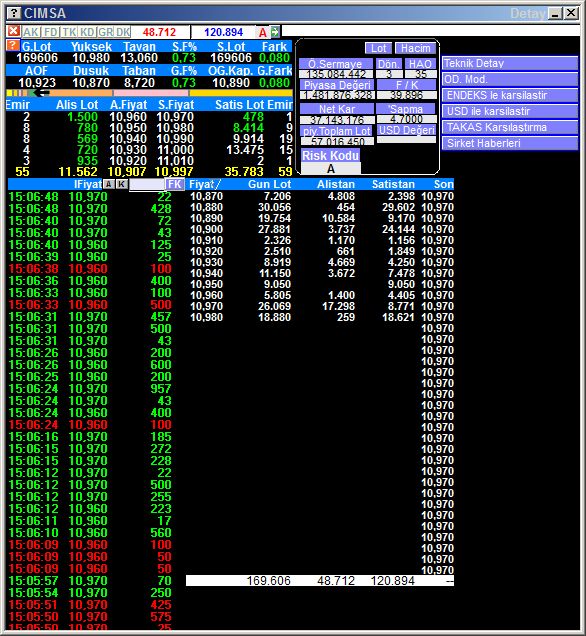
Task: Click the Alistan column header
Action: (x=336, y=184)
